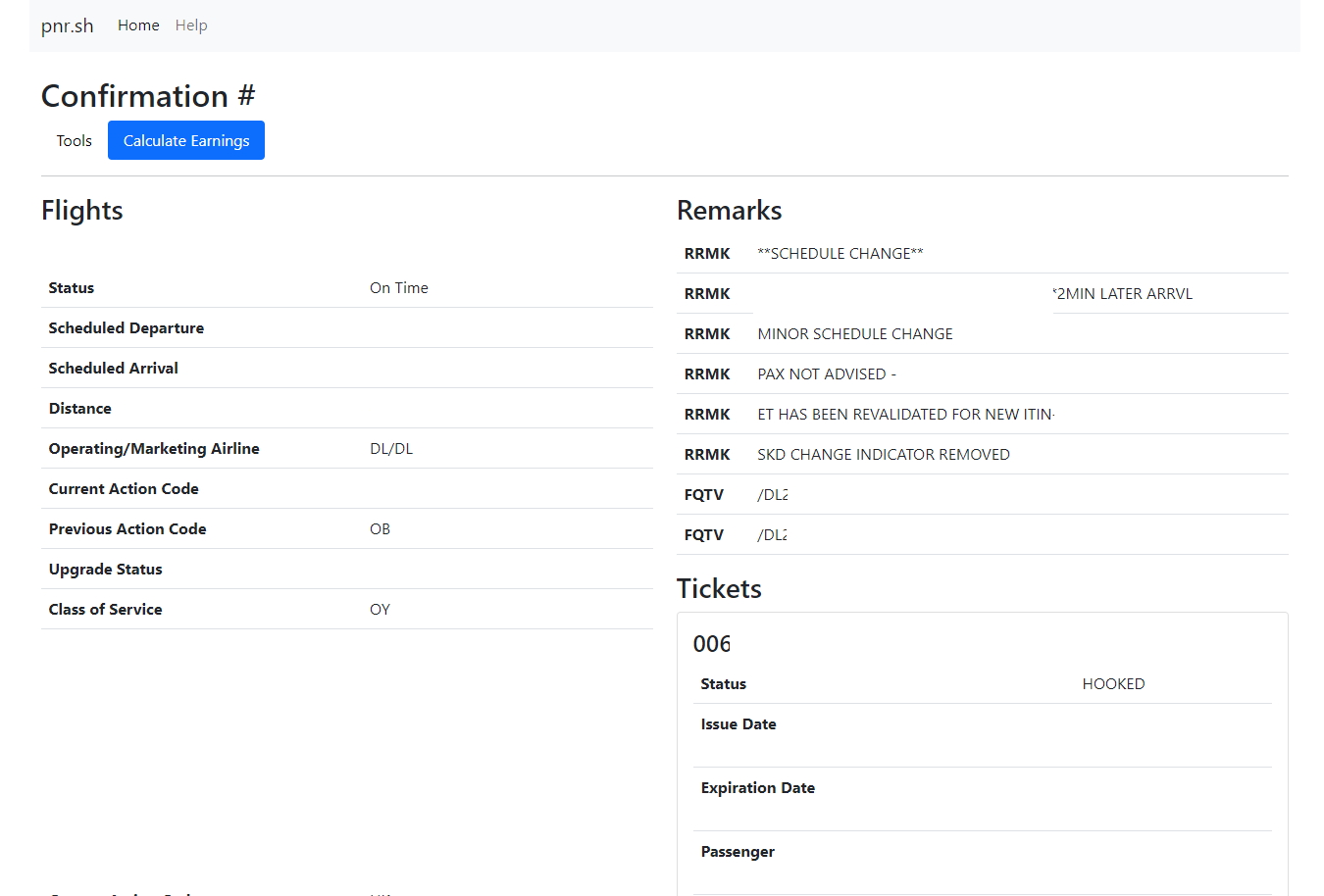Image resolution: width=1324 pixels, height=896 pixels.
Task: Click the Previous Action Code OB value
Action: pyautogui.click(x=380, y=529)
